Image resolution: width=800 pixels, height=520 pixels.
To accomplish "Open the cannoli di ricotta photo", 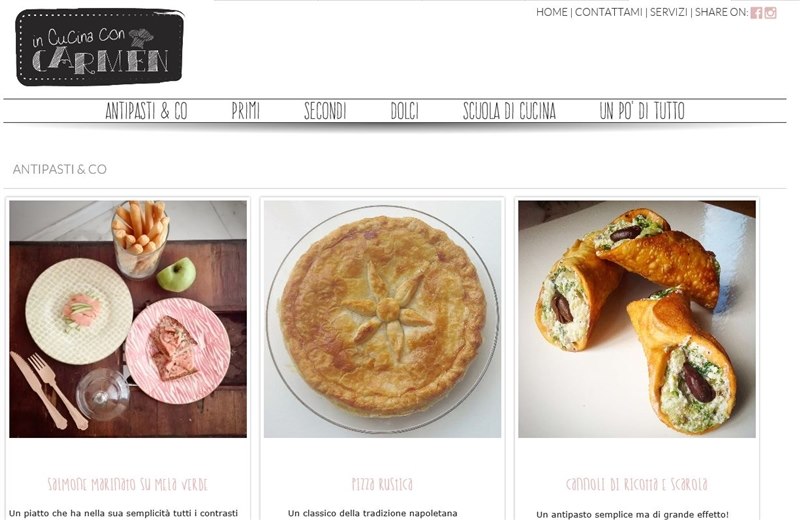I will coord(637,319).
